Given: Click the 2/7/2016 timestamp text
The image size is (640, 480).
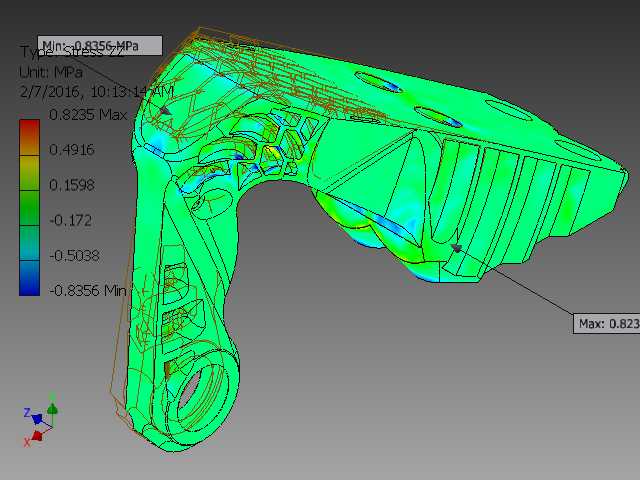Looking at the screenshot, I should click(x=97, y=91).
